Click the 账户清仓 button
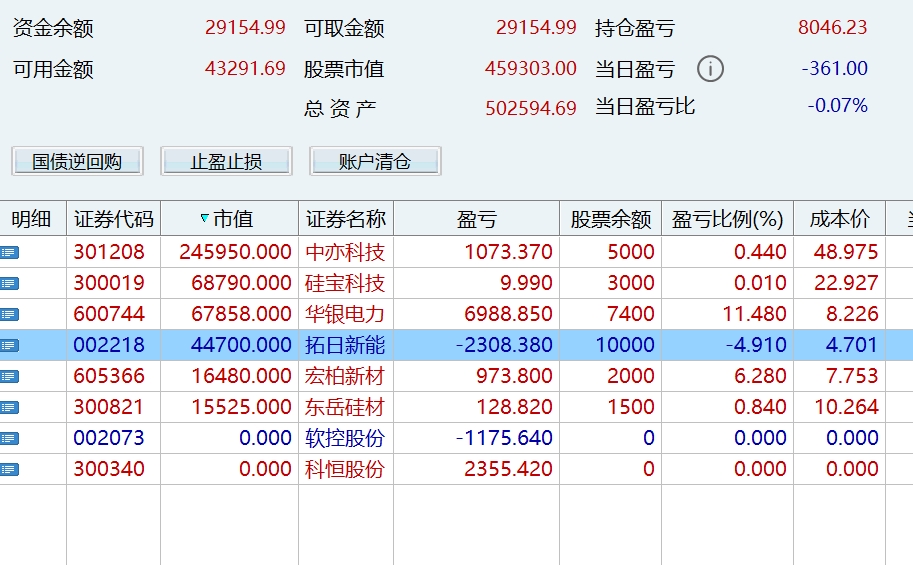Screen dimensions: 913x565 (375, 161)
